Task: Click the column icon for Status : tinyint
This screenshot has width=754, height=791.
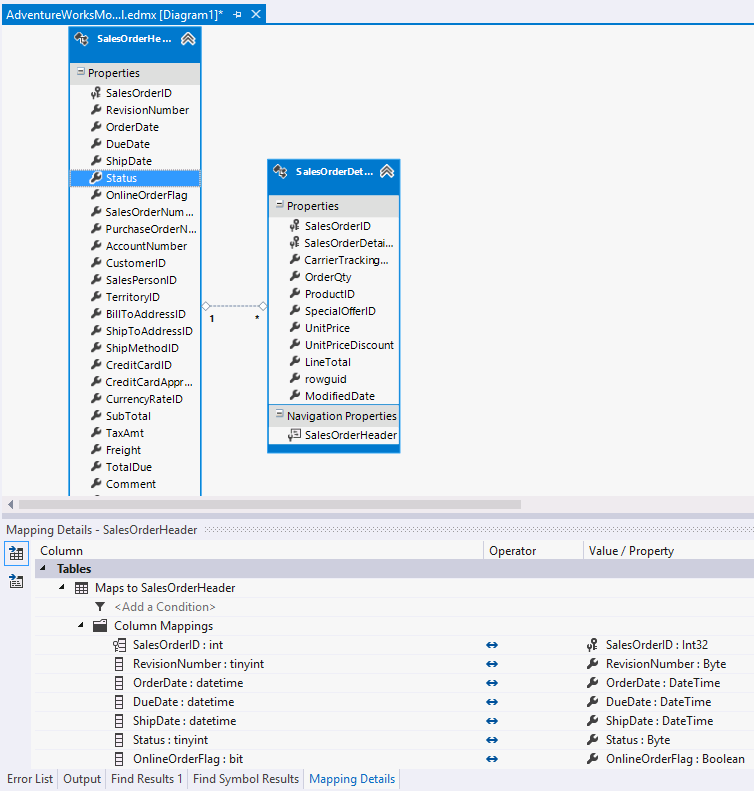Action: pos(119,740)
